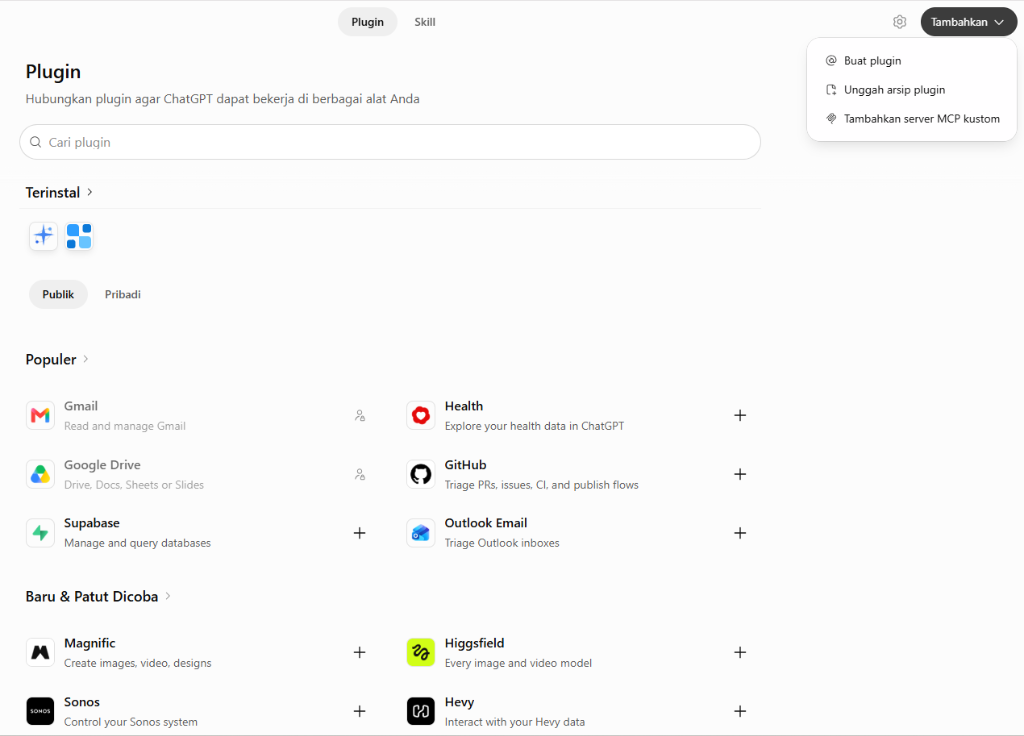Open the settings gear icon

click(899, 22)
